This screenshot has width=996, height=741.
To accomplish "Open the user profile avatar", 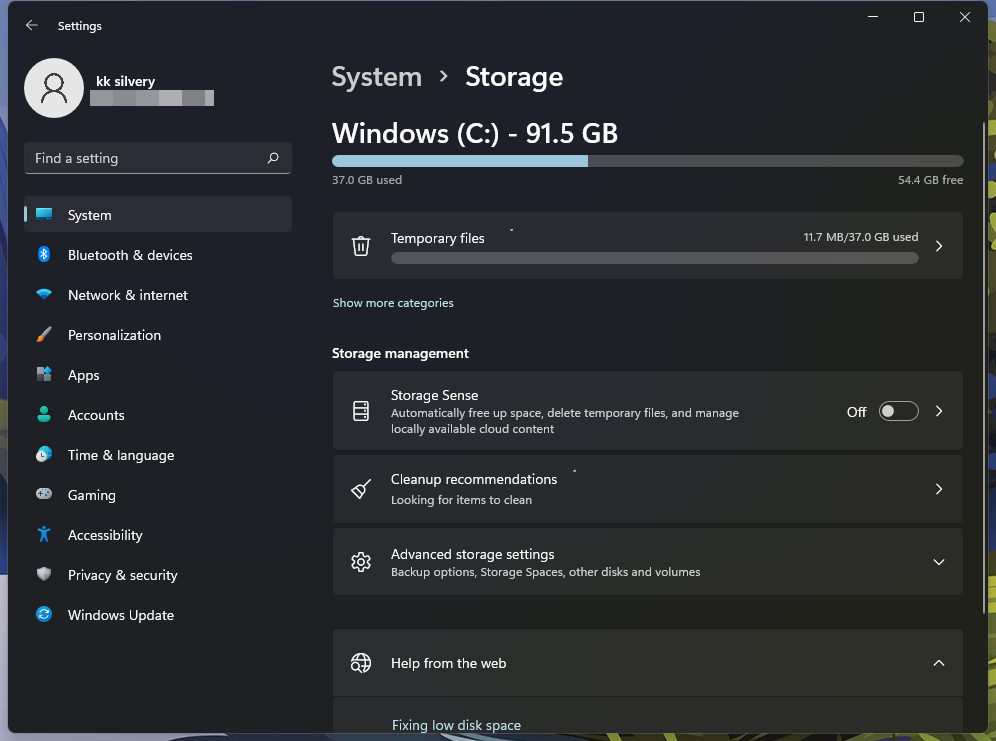I will coord(54,88).
